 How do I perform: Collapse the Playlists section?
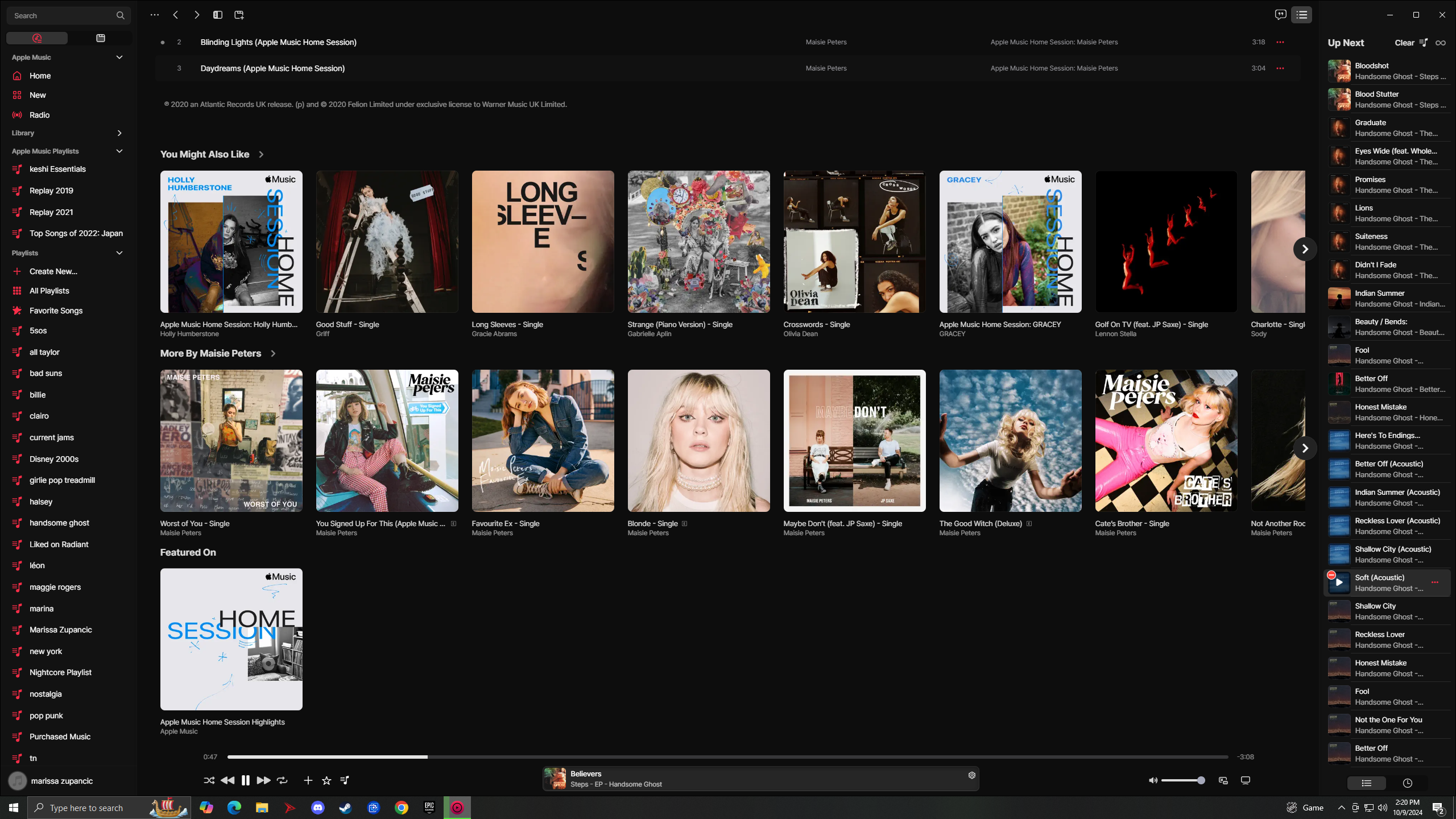pos(119,253)
